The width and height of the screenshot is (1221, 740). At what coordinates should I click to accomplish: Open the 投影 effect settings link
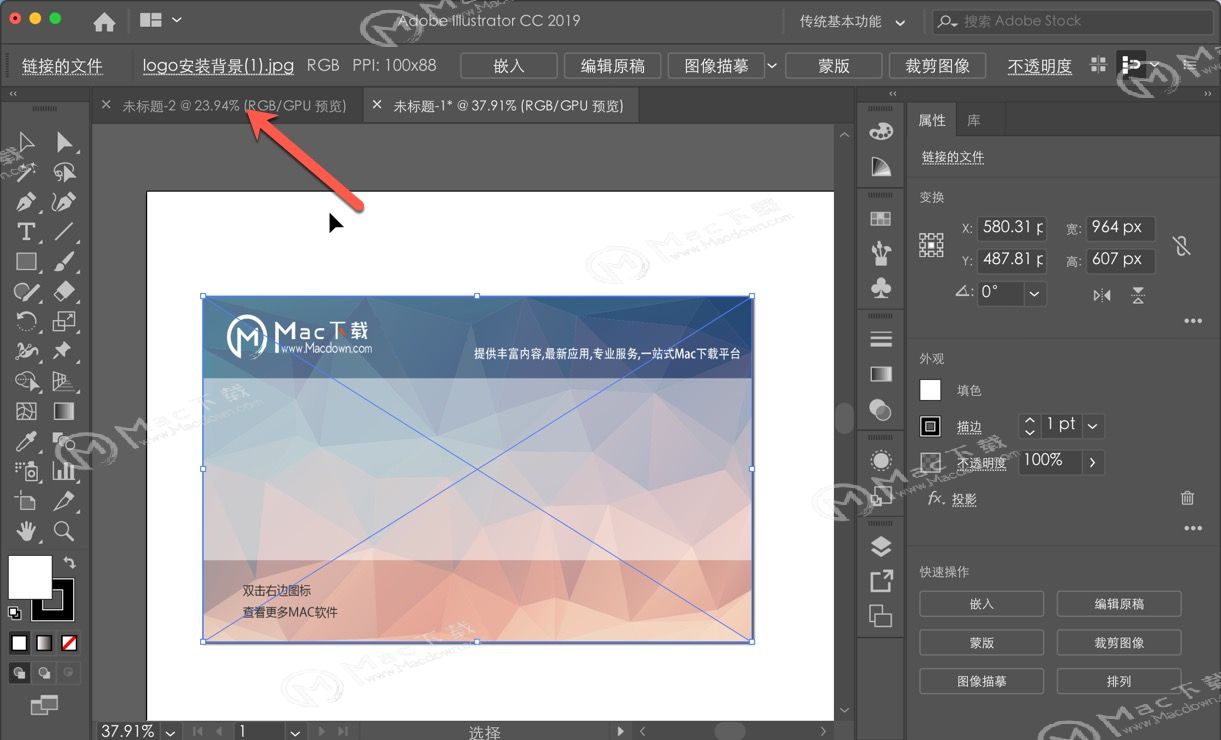[964, 499]
